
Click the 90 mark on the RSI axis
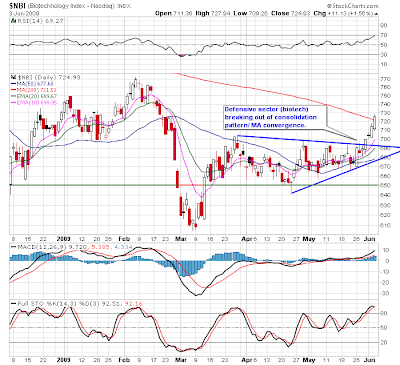point(384,26)
